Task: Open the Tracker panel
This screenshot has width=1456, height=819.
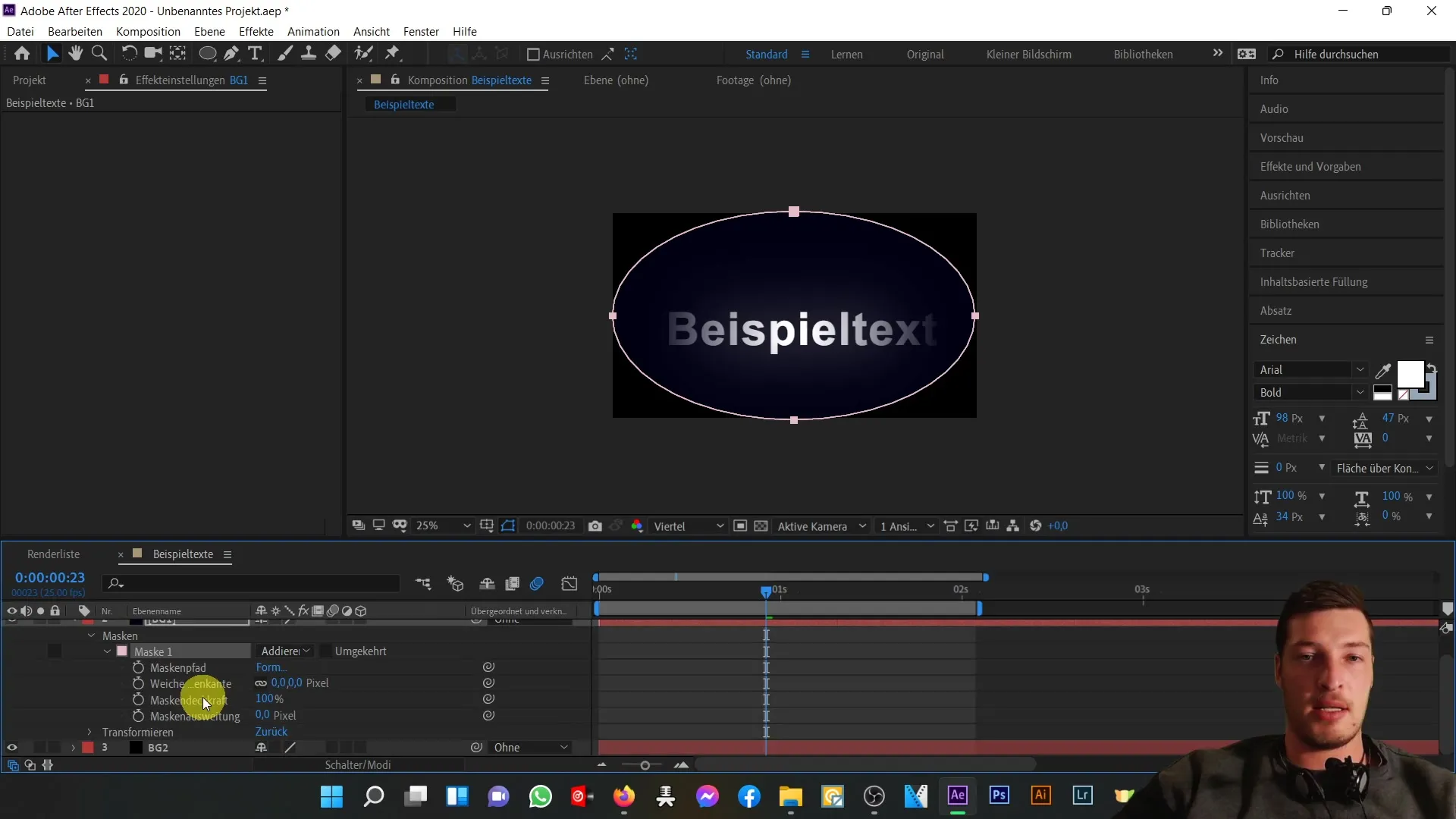Action: coord(1277,252)
